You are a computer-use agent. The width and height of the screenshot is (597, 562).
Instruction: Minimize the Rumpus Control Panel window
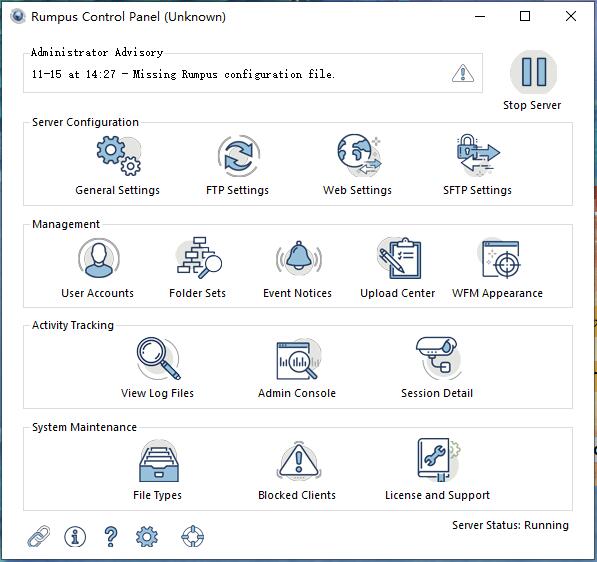click(480, 16)
